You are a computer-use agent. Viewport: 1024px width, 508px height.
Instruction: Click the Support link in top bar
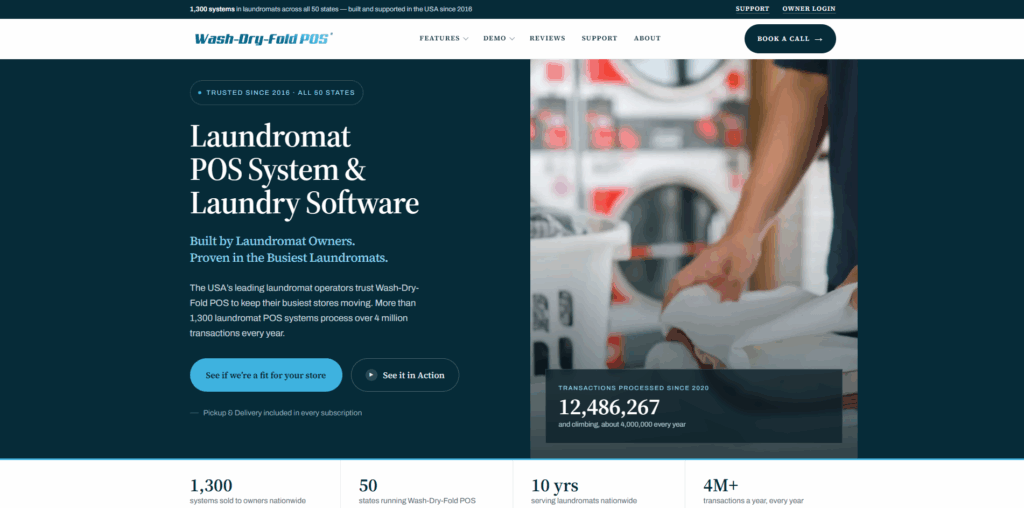(x=752, y=9)
